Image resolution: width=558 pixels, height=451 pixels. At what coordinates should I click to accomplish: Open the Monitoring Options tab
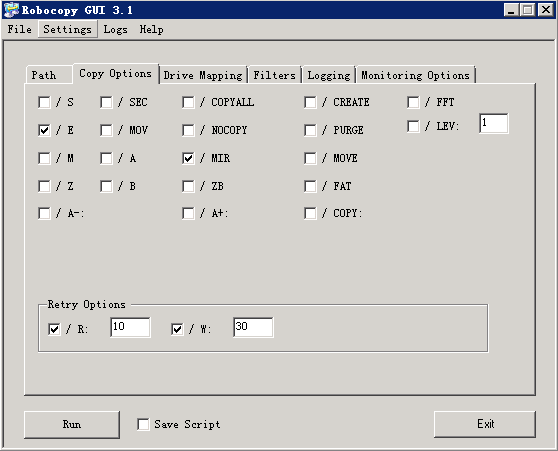click(x=416, y=75)
